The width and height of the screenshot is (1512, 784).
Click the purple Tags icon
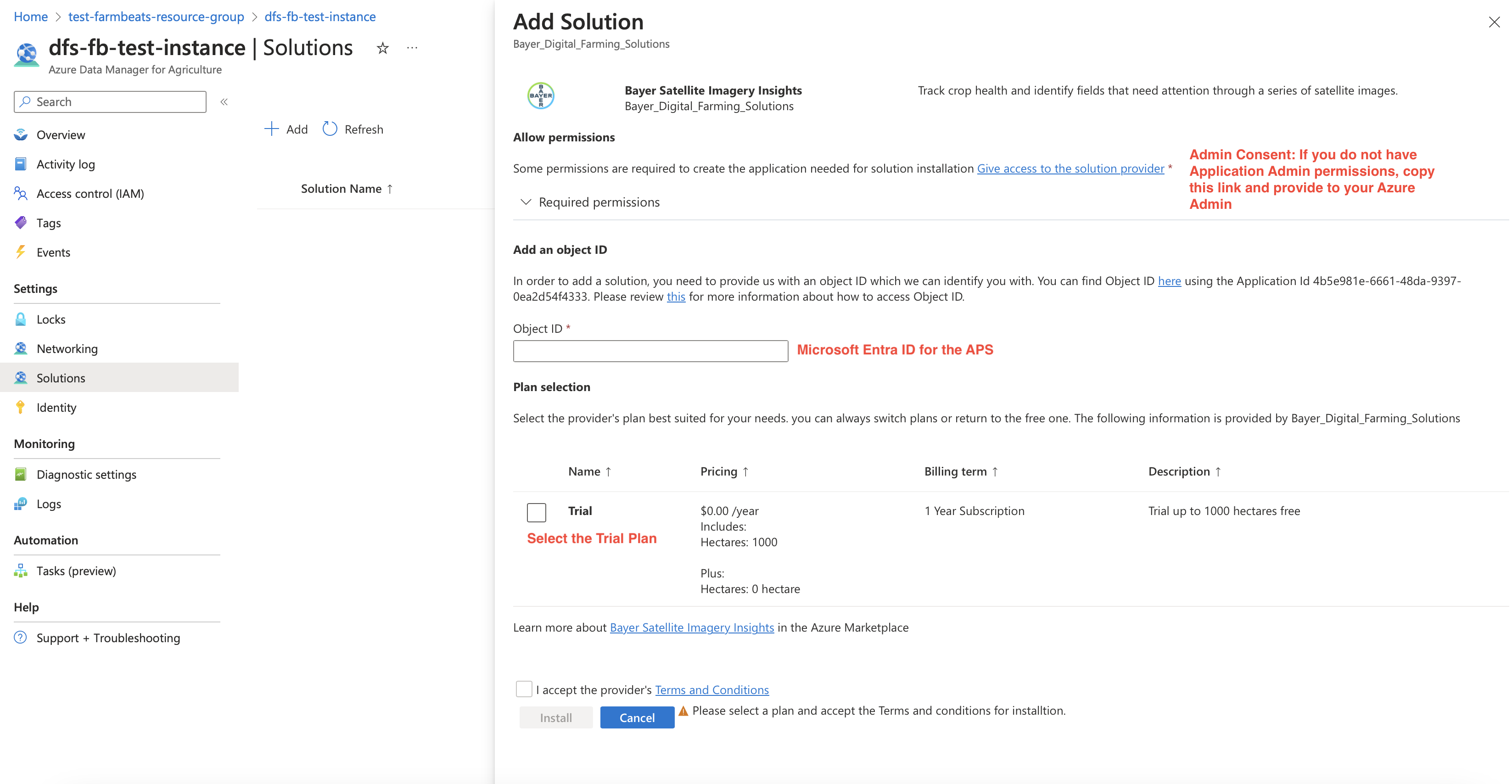21,223
